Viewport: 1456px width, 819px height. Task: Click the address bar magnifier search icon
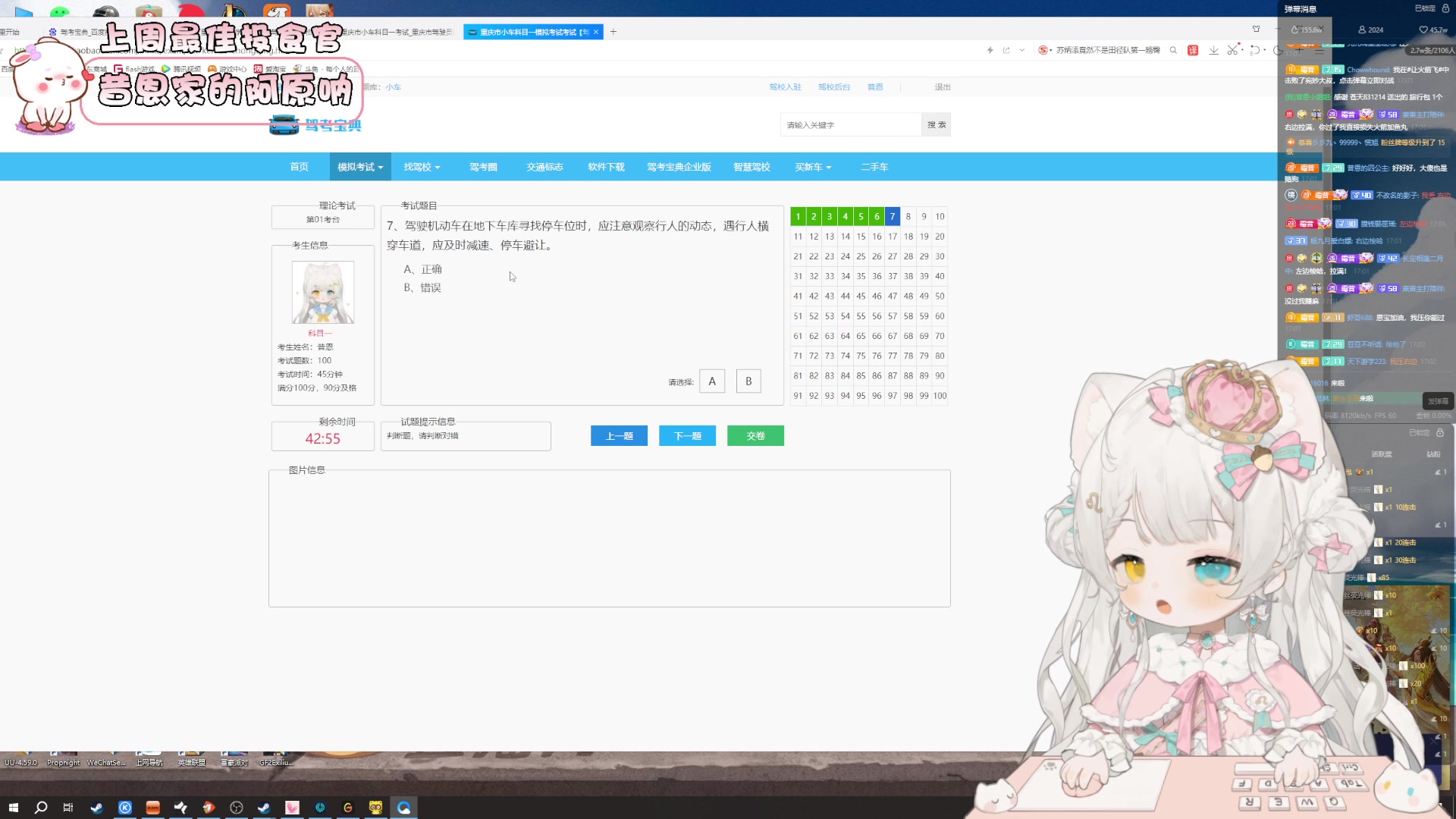pyautogui.click(x=1173, y=50)
